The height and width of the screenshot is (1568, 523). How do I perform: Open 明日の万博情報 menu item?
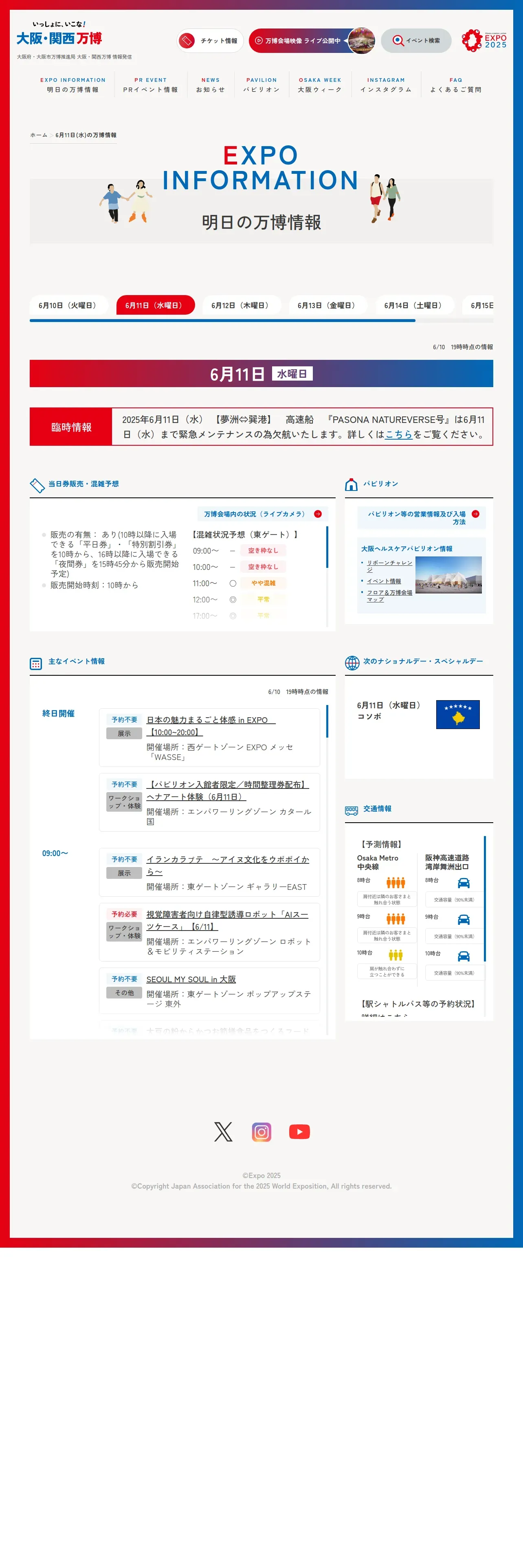coord(73,85)
